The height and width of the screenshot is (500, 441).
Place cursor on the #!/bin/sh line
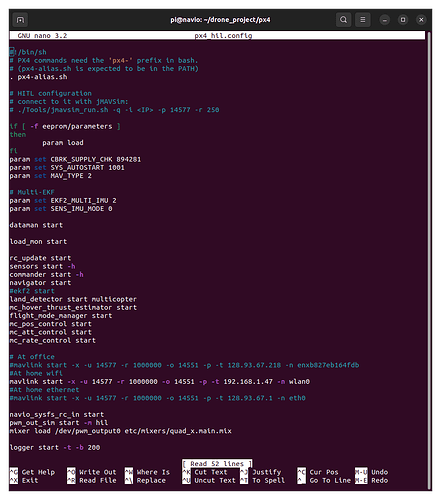coord(28,52)
